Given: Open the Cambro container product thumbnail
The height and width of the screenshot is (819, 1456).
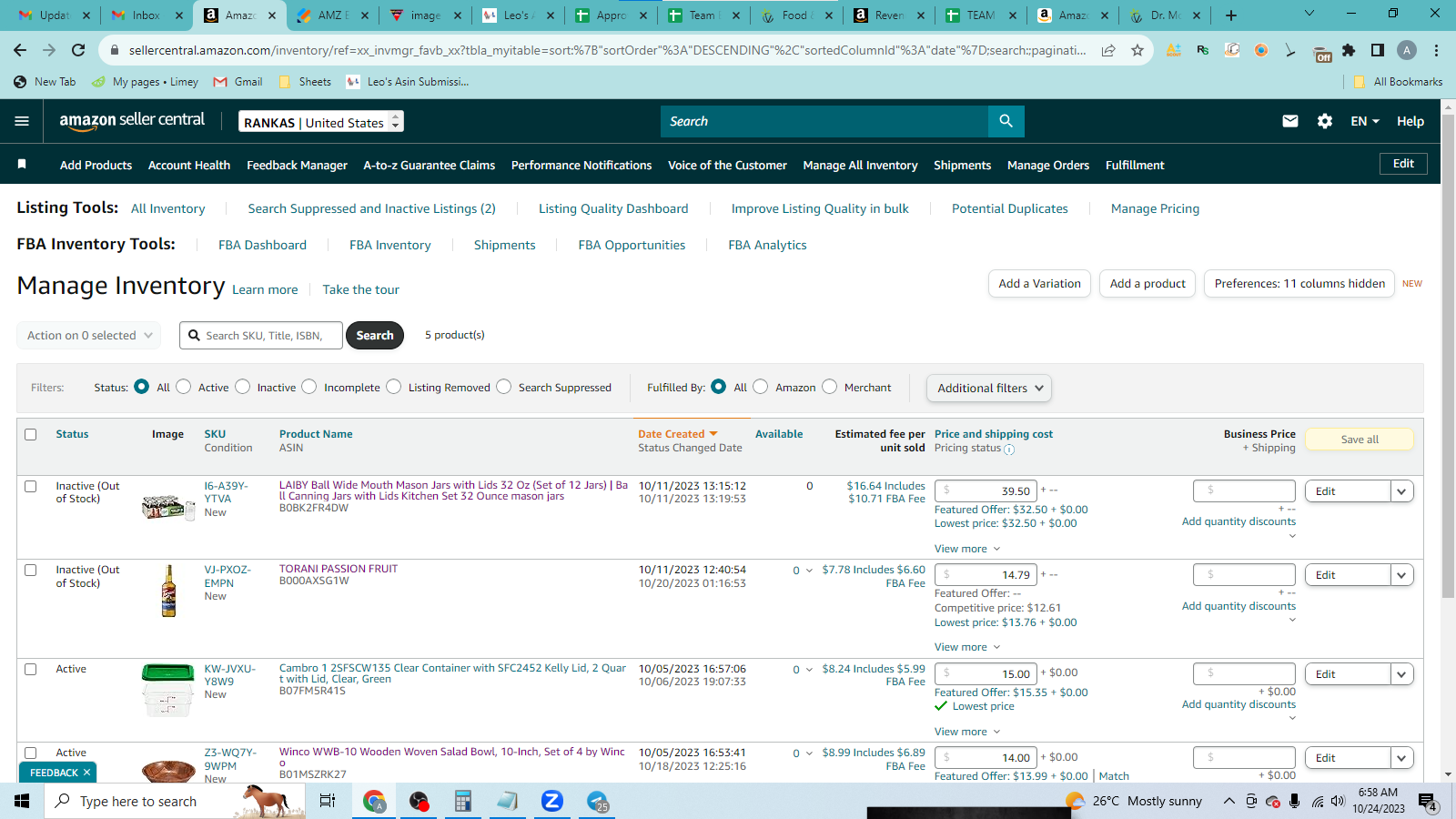Looking at the screenshot, I should click(168, 690).
